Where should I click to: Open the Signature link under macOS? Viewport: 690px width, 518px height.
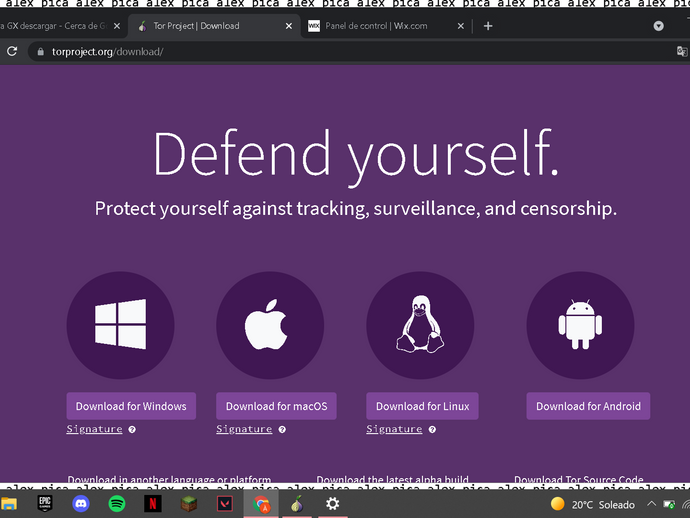pos(244,429)
